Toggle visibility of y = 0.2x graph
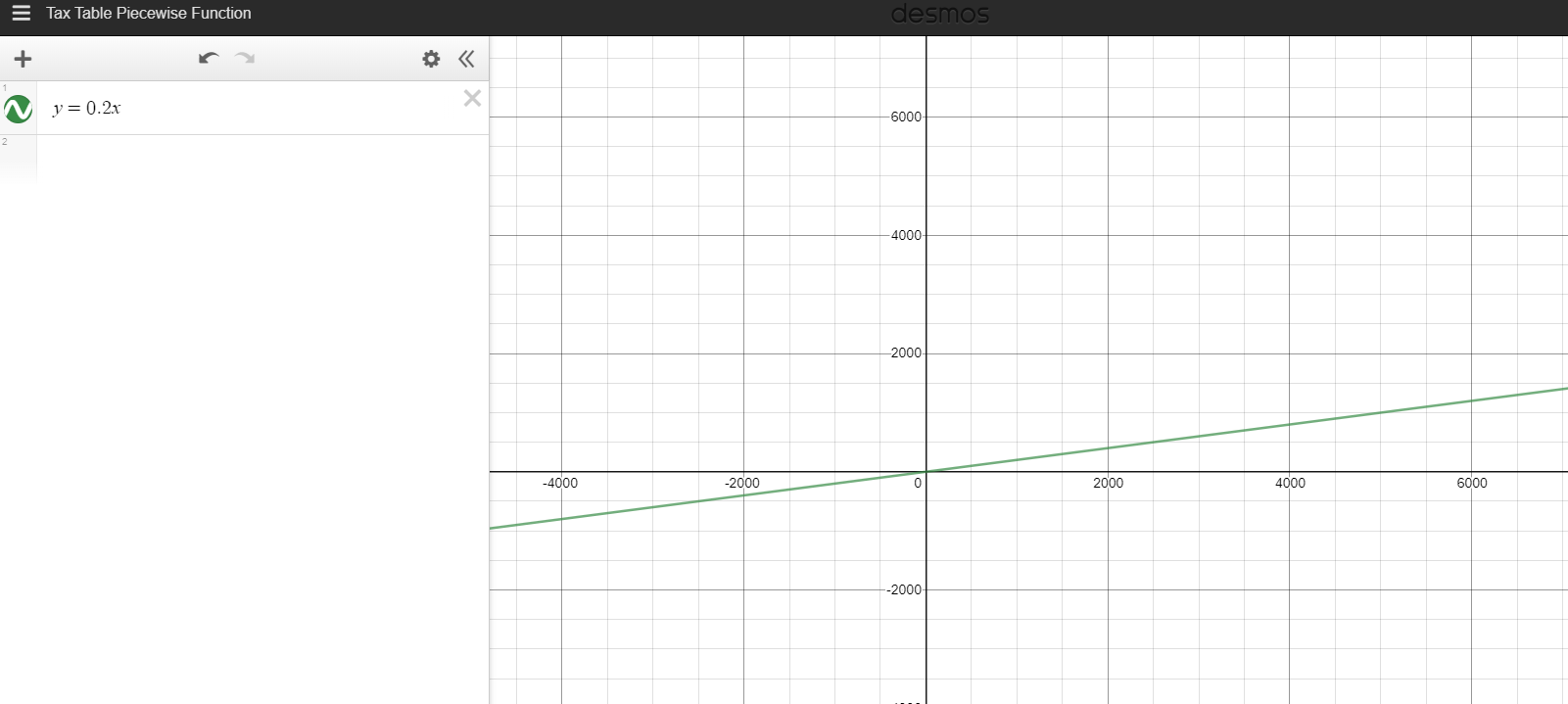 19,109
